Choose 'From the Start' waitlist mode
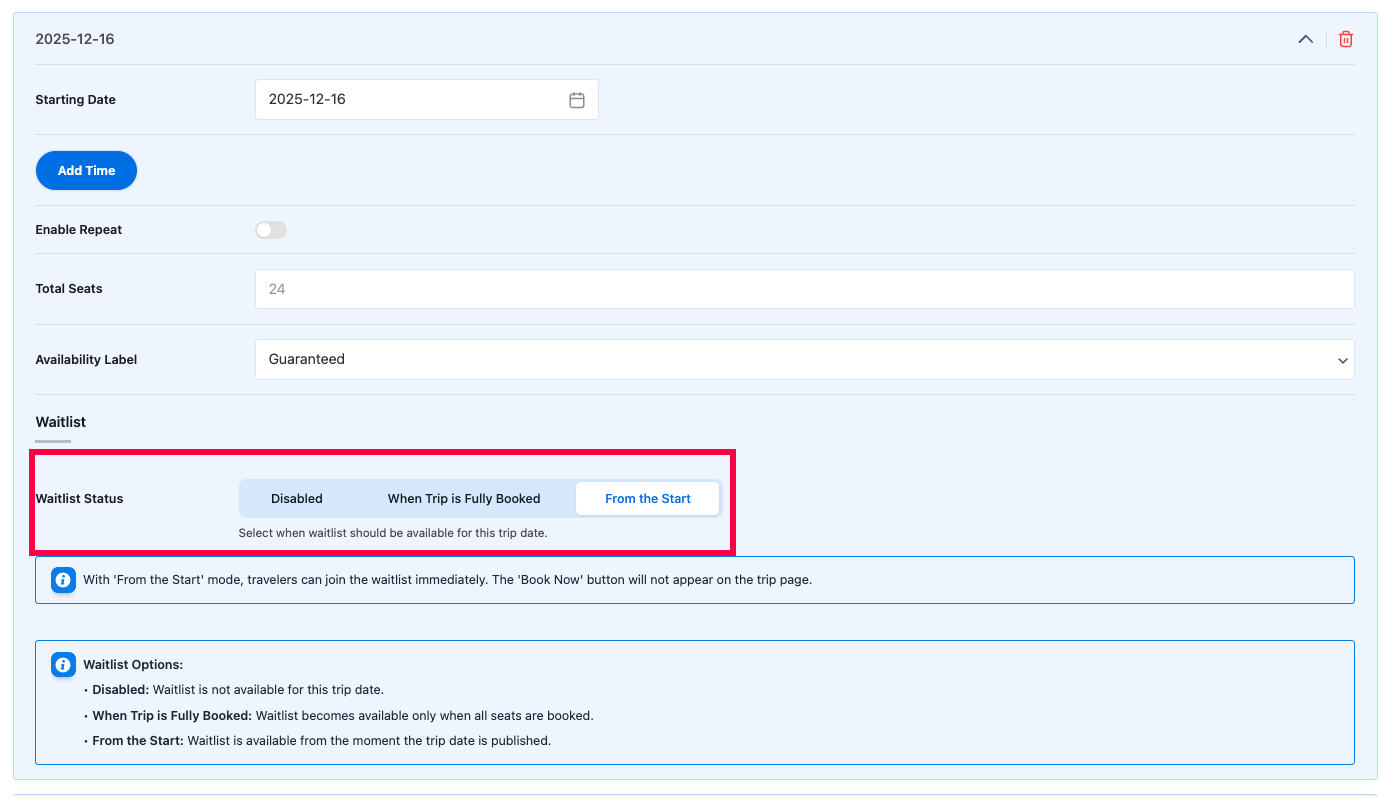 [x=647, y=498]
